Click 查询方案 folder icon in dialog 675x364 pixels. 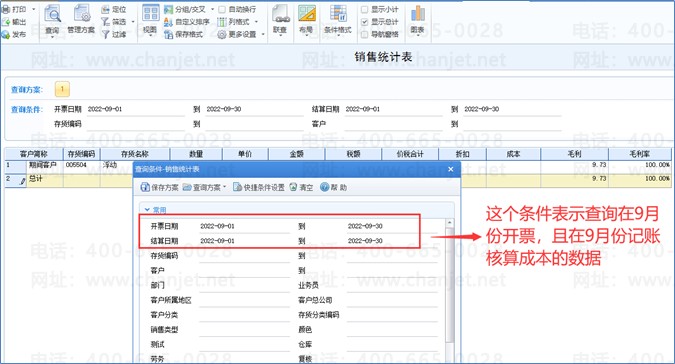click(187, 188)
